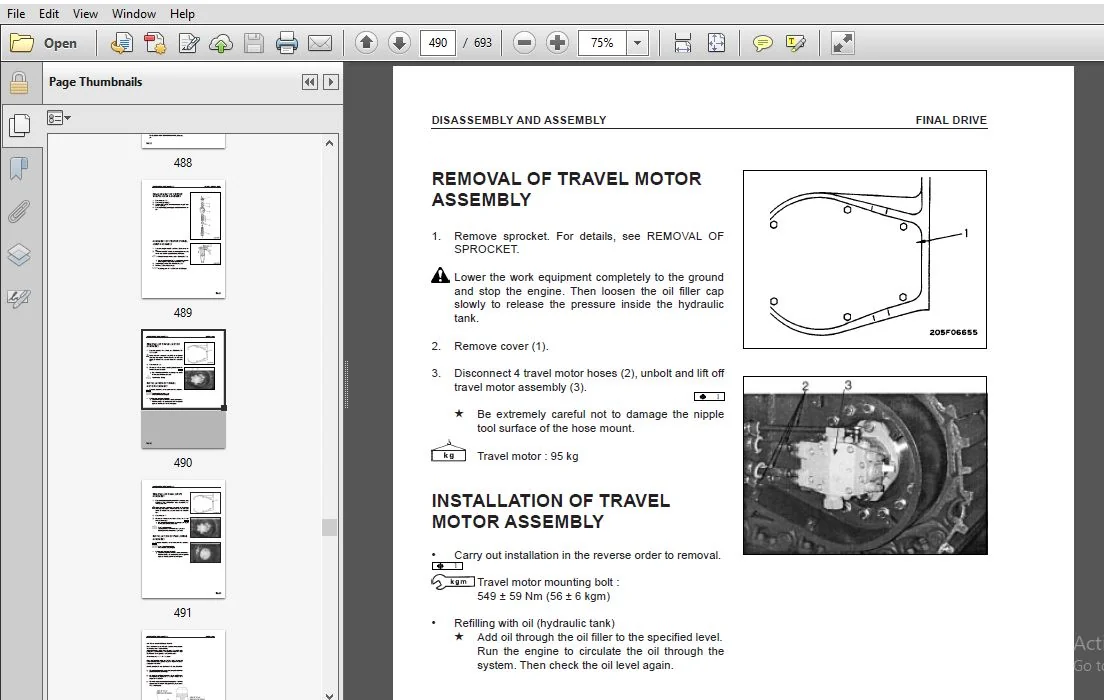Click the kg weight symbol icon
Viewport: 1104px width, 700px height.
coord(448,451)
